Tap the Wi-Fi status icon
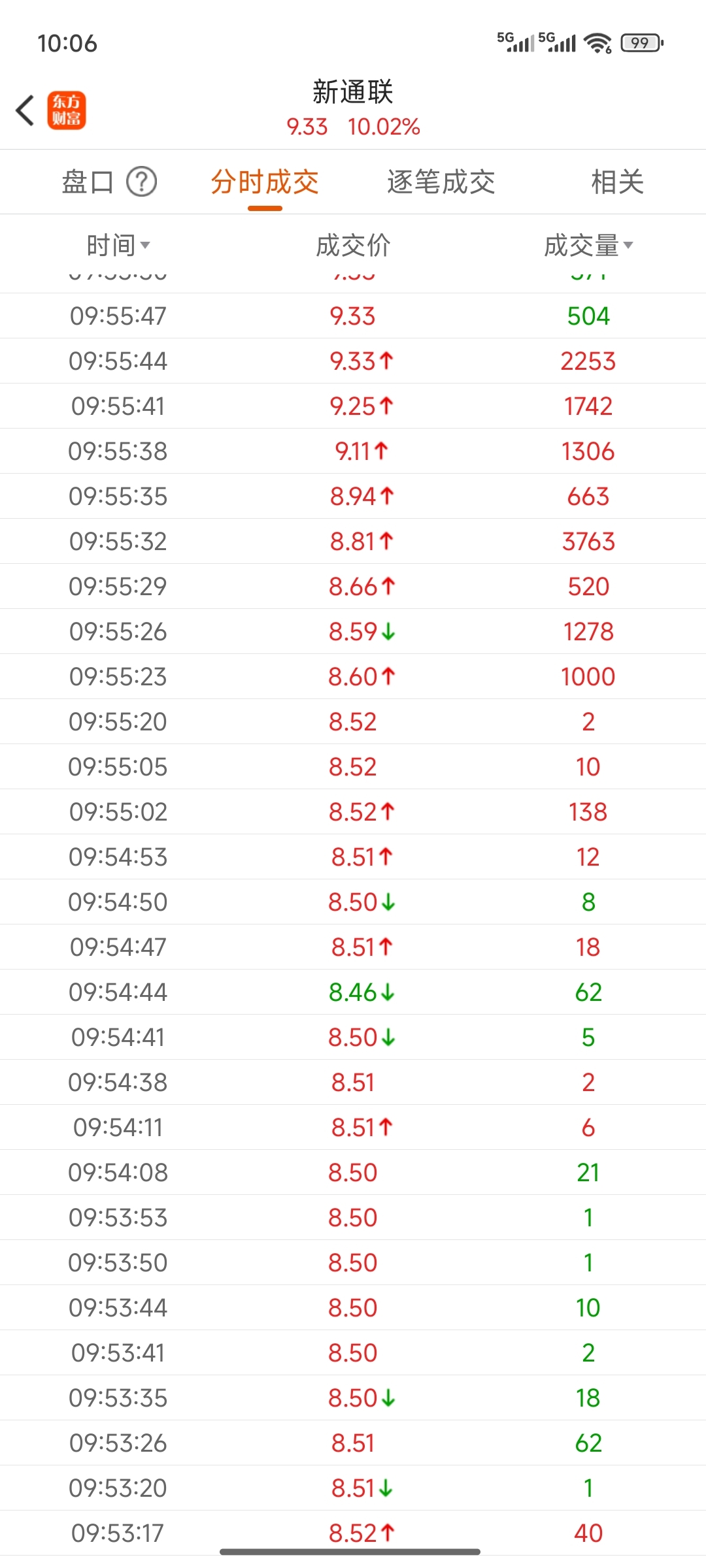The width and height of the screenshot is (706, 1568). point(597,43)
